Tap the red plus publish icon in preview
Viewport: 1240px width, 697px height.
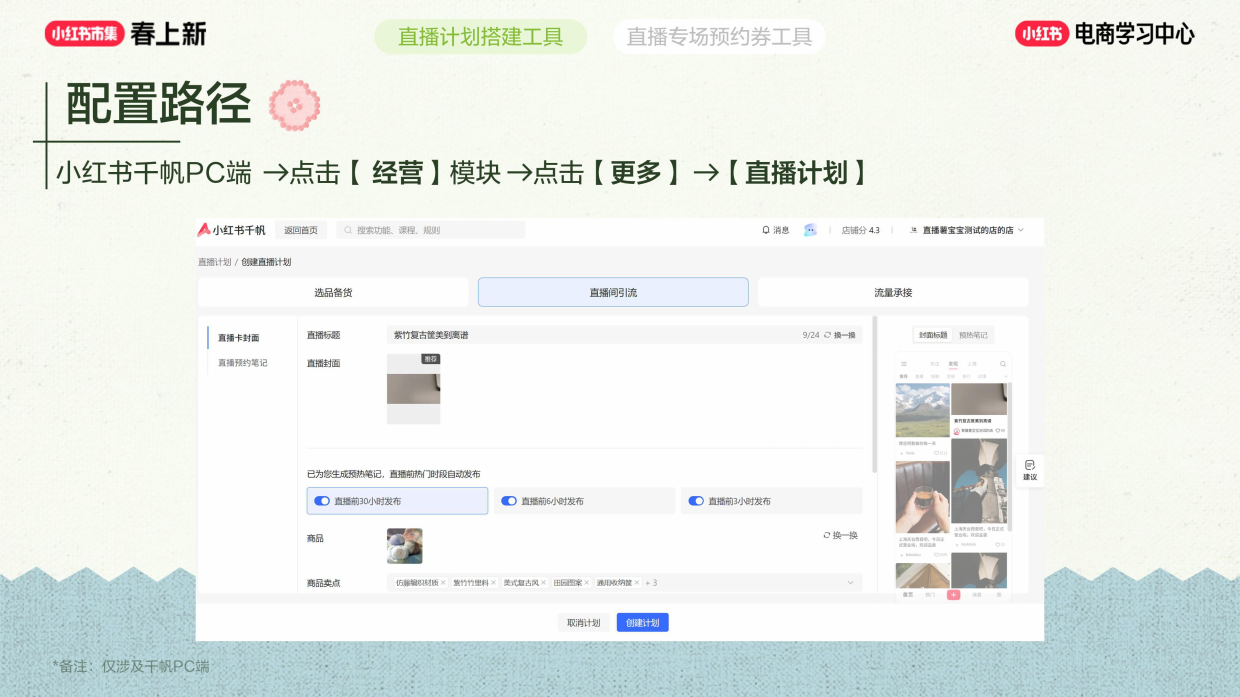(953, 594)
